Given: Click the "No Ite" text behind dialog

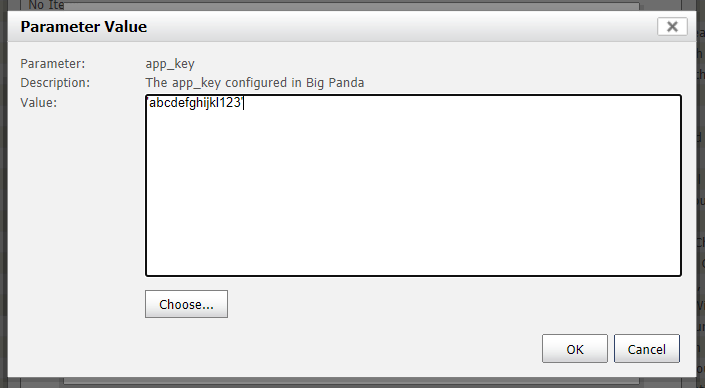Looking at the screenshot, I should coord(46,5).
